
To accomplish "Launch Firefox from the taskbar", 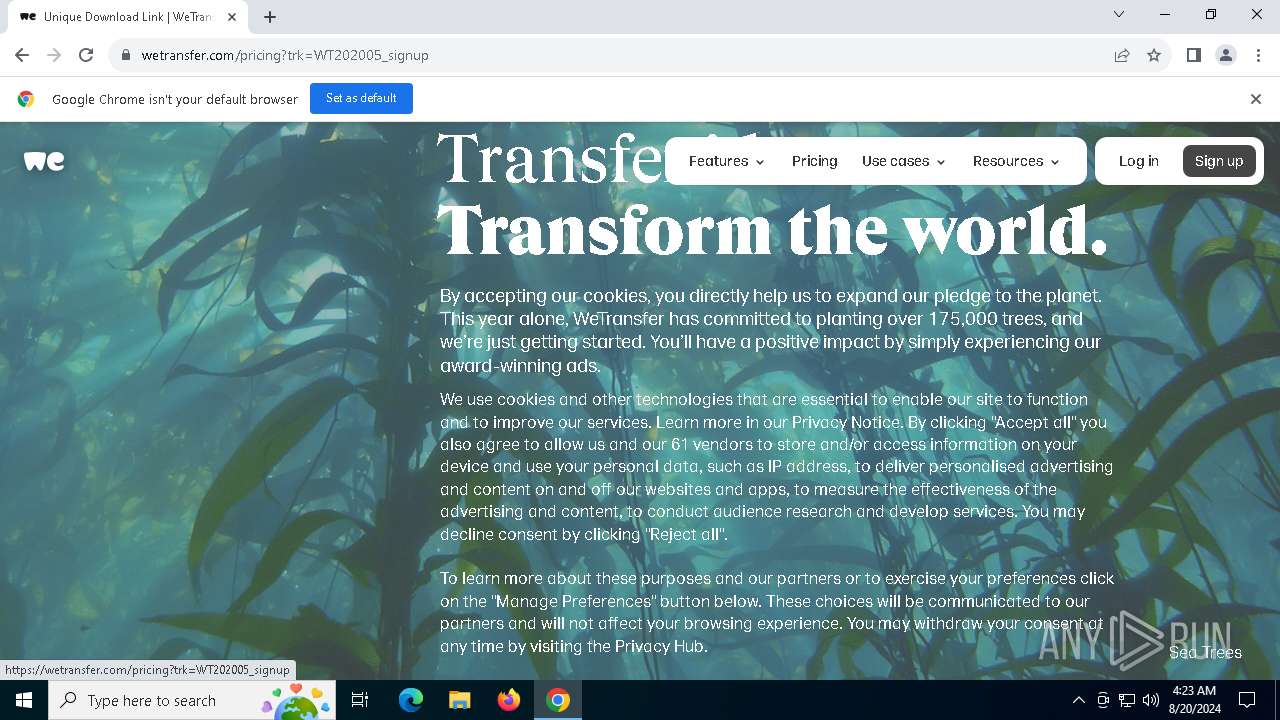I will [508, 700].
